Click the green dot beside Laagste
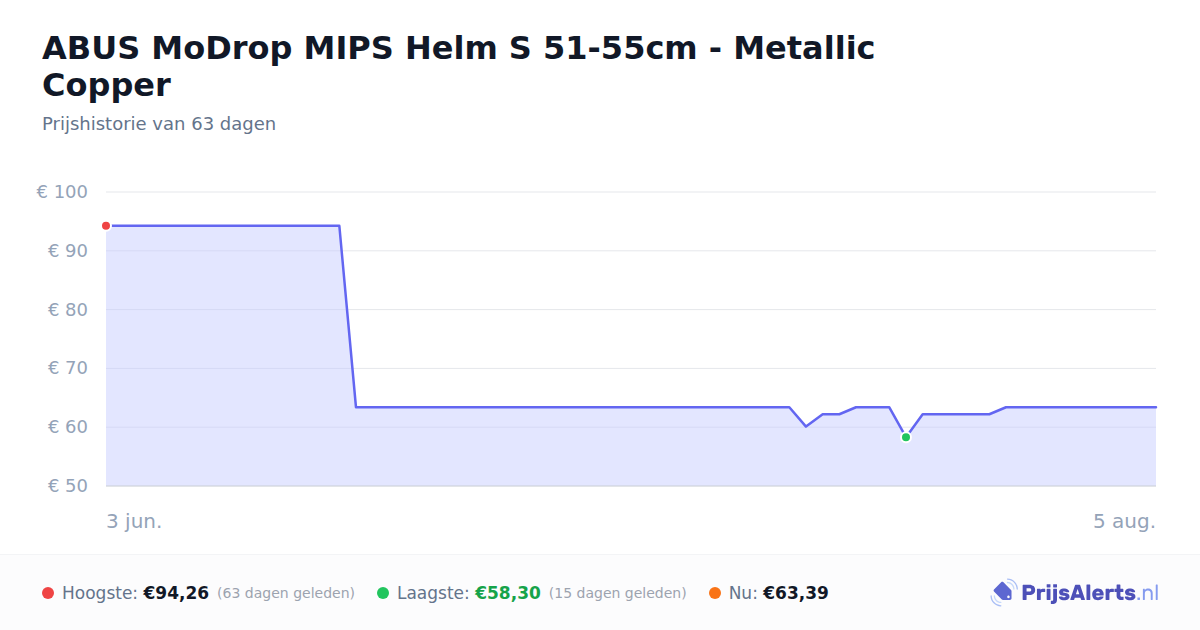The image size is (1200, 630). point(383,593)
